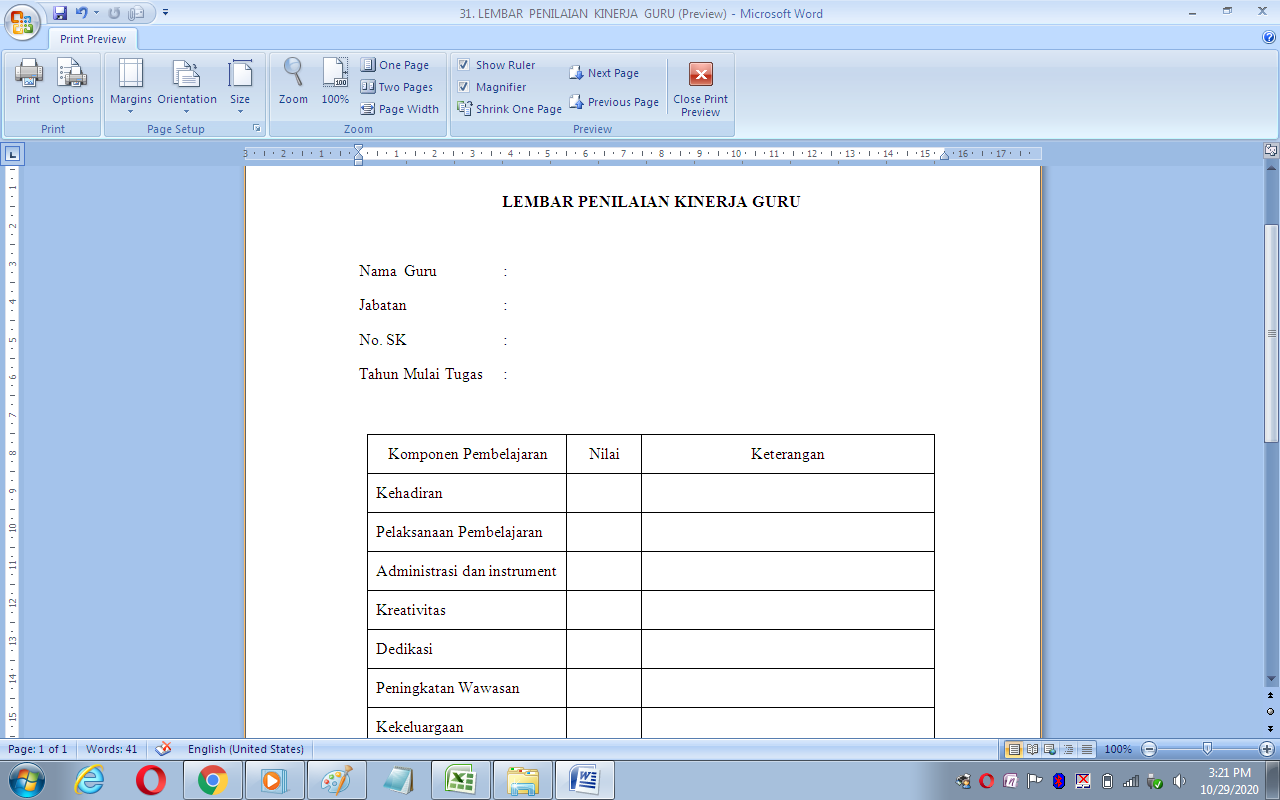Click the Print icon in the ribbon
This screenshot has width=1280, height=800.
coord(28,80)
